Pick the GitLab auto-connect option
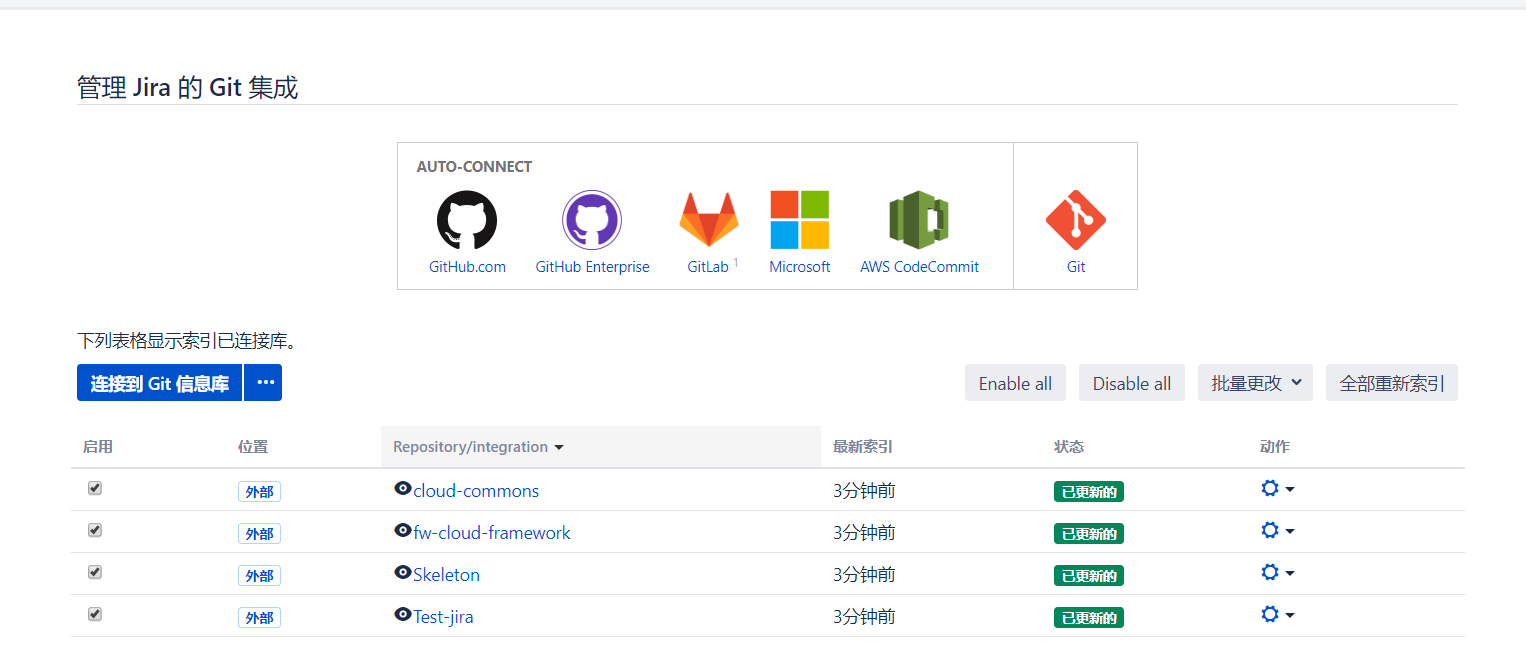1526x662 pixels. pos(709,218)
